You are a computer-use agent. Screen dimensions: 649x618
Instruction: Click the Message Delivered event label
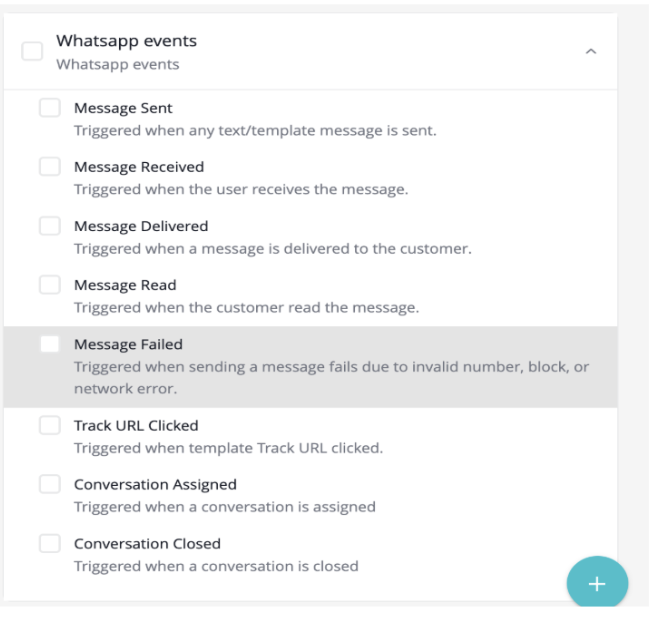(x=141, y=226)
